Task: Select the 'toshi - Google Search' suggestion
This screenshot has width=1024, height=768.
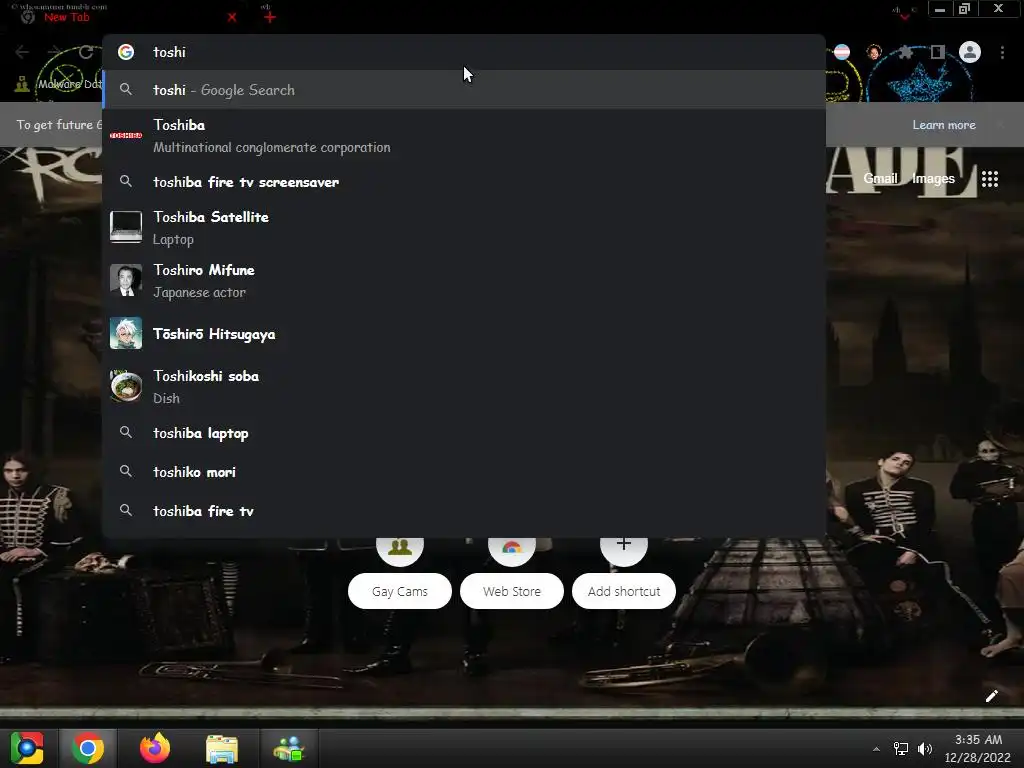Action: (464, 89)
